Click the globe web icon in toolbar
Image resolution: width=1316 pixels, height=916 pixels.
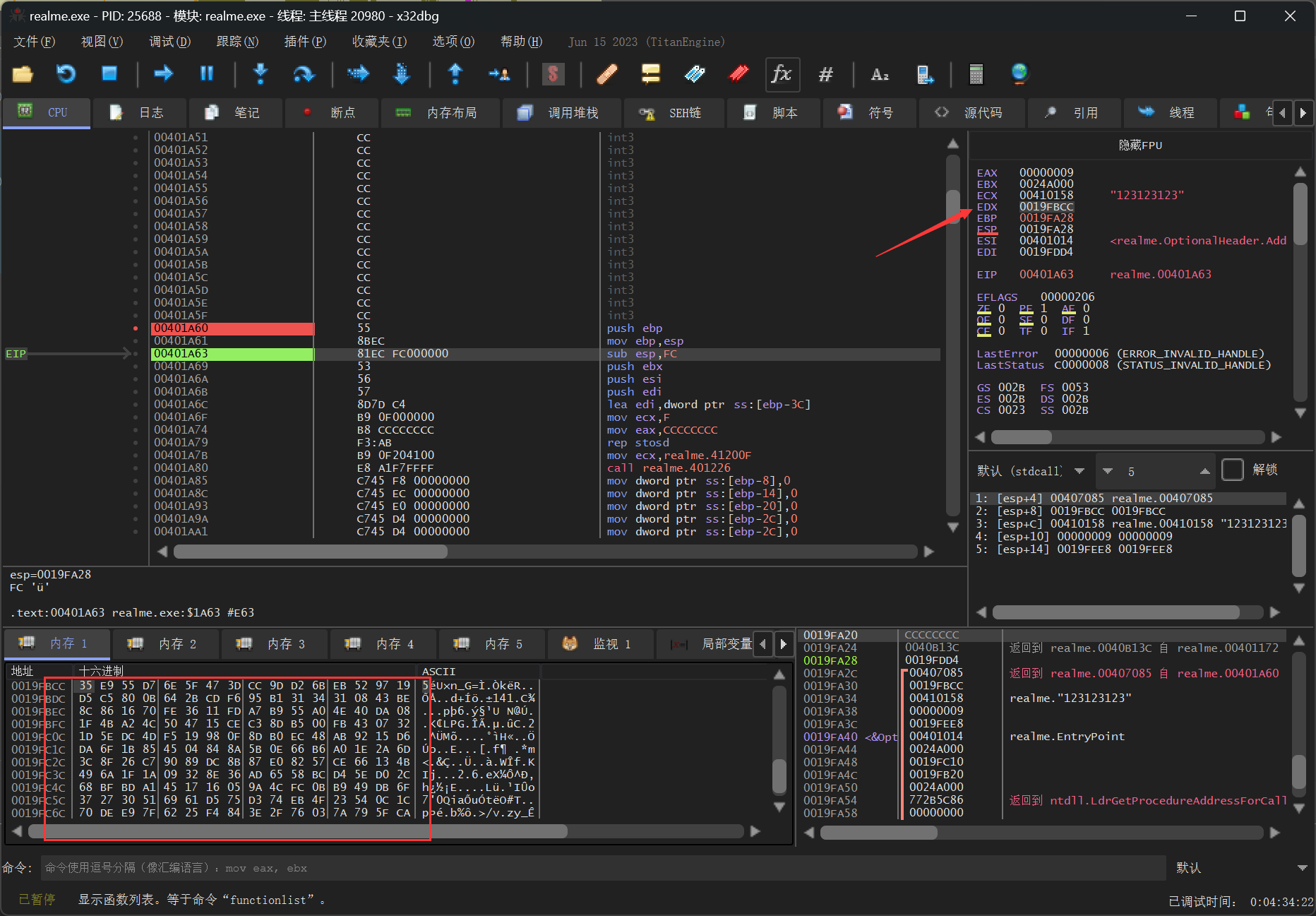1019,73
